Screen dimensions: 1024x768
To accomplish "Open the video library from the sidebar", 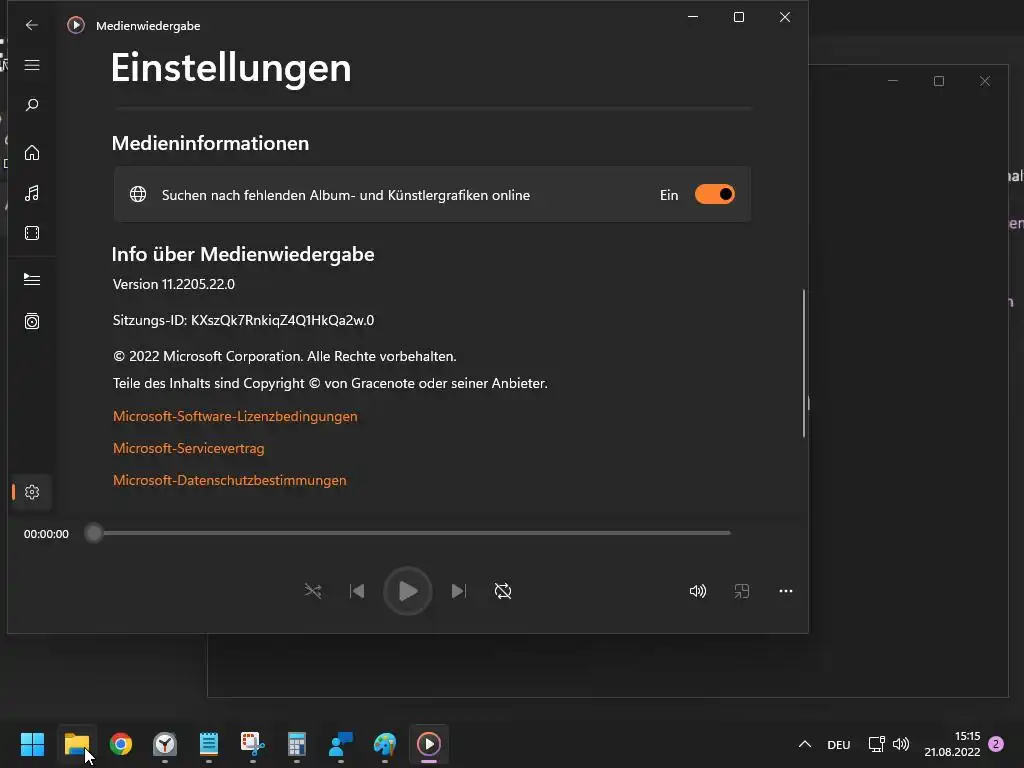I will pyautogui.click(x=31, y=233).
